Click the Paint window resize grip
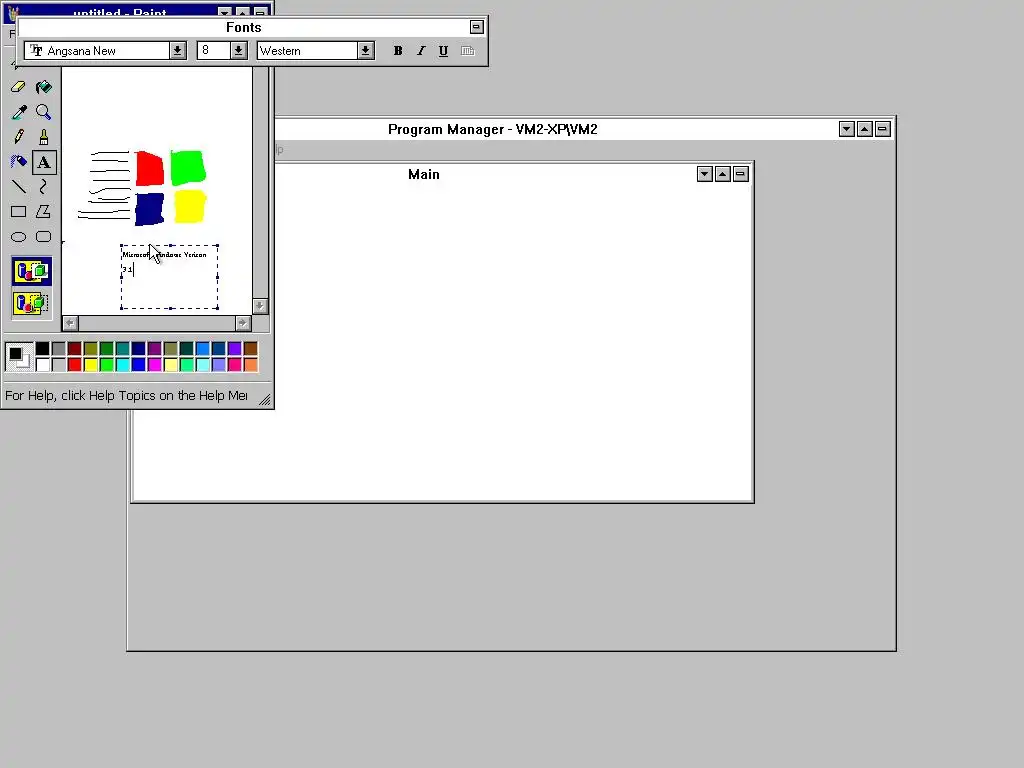This screenshot has width=1024, height=768. pos(264,400)
